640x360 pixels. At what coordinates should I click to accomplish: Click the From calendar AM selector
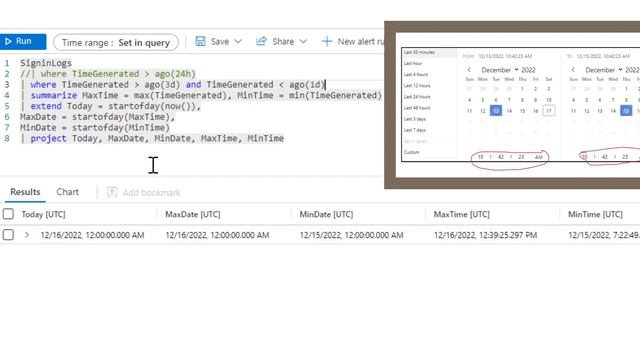(x=538, y=157)
